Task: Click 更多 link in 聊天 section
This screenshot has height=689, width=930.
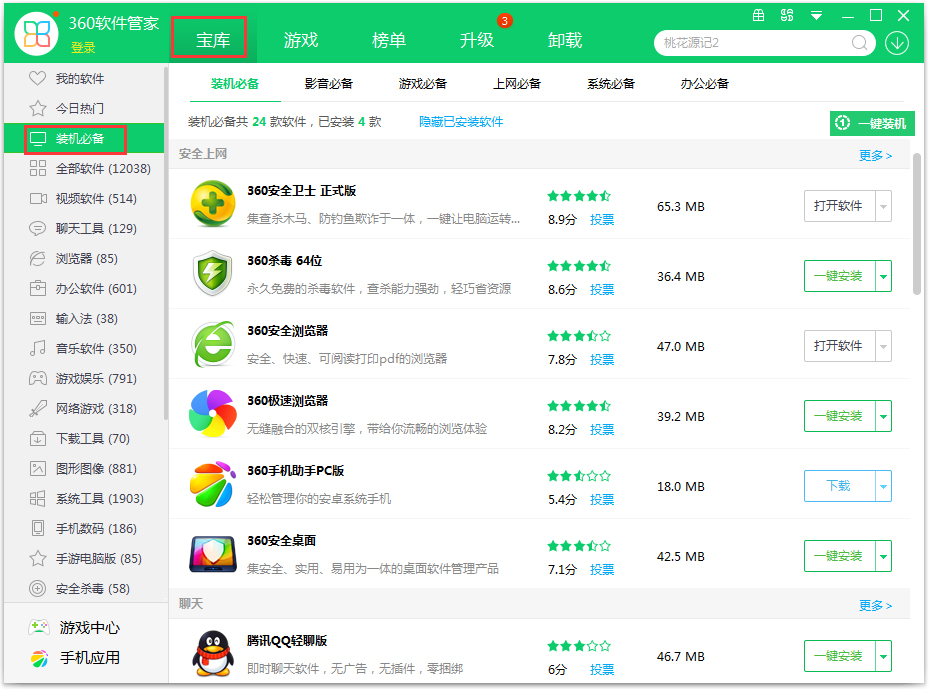Action: (x=875, y=605)
